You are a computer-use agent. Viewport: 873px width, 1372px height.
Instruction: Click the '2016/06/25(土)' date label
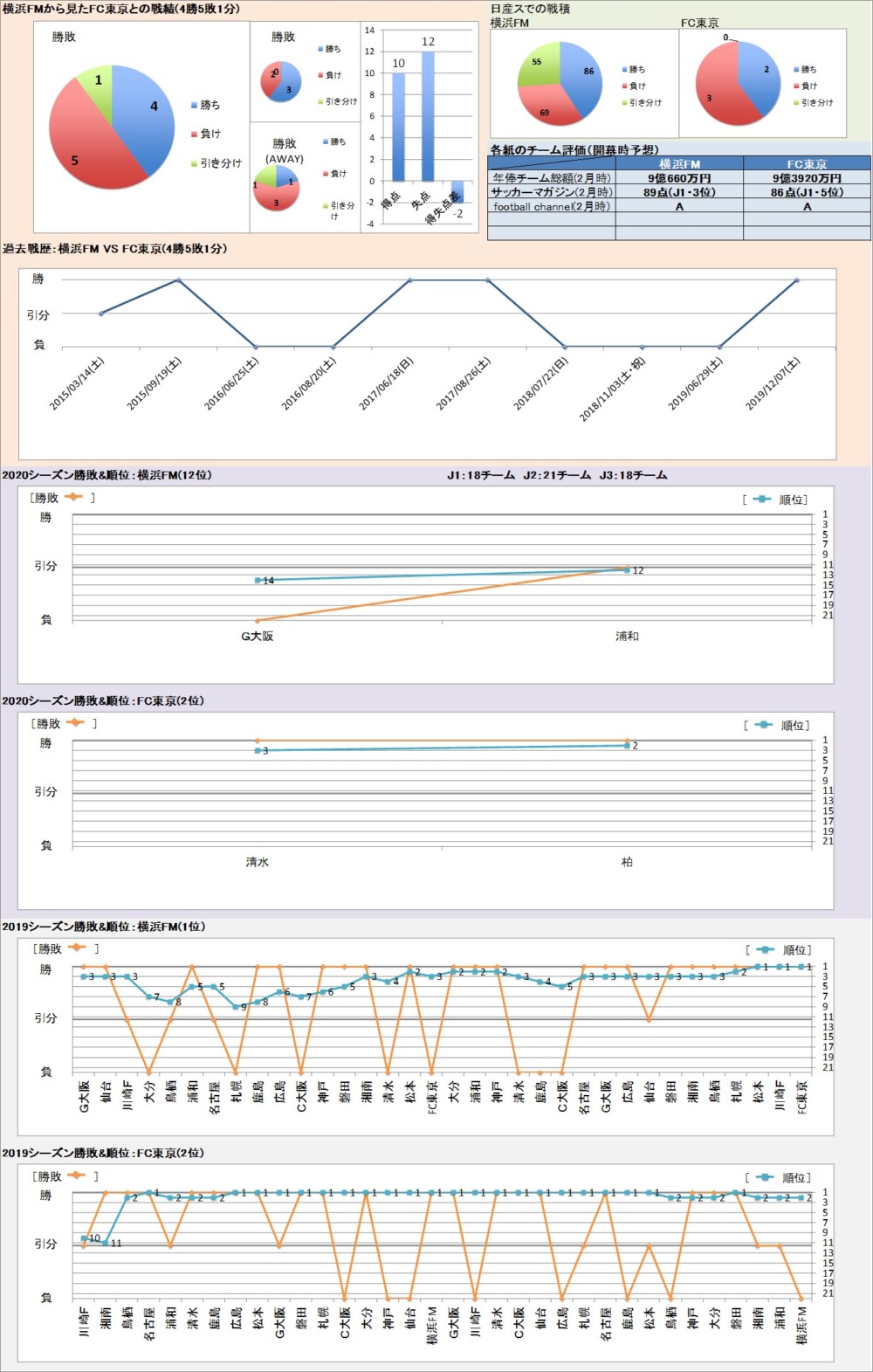coord(231,383)
